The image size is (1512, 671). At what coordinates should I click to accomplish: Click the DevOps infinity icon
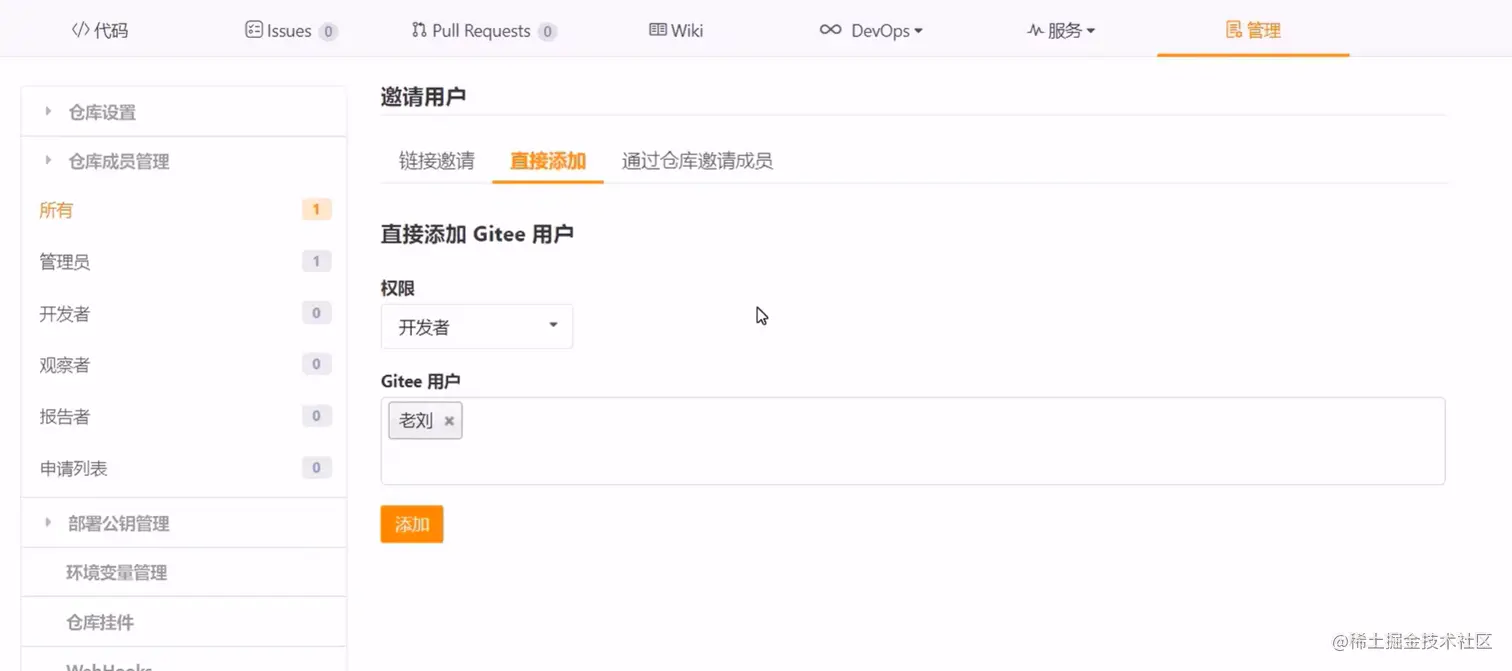(830, 30)
